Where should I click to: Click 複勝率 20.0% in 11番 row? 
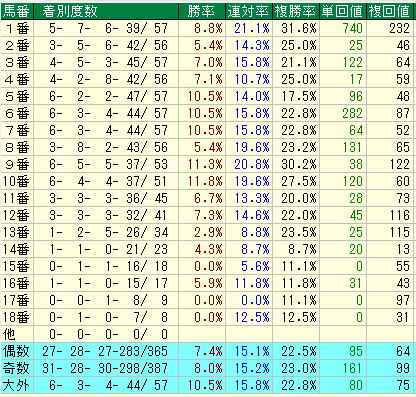(x=299, y=199)
